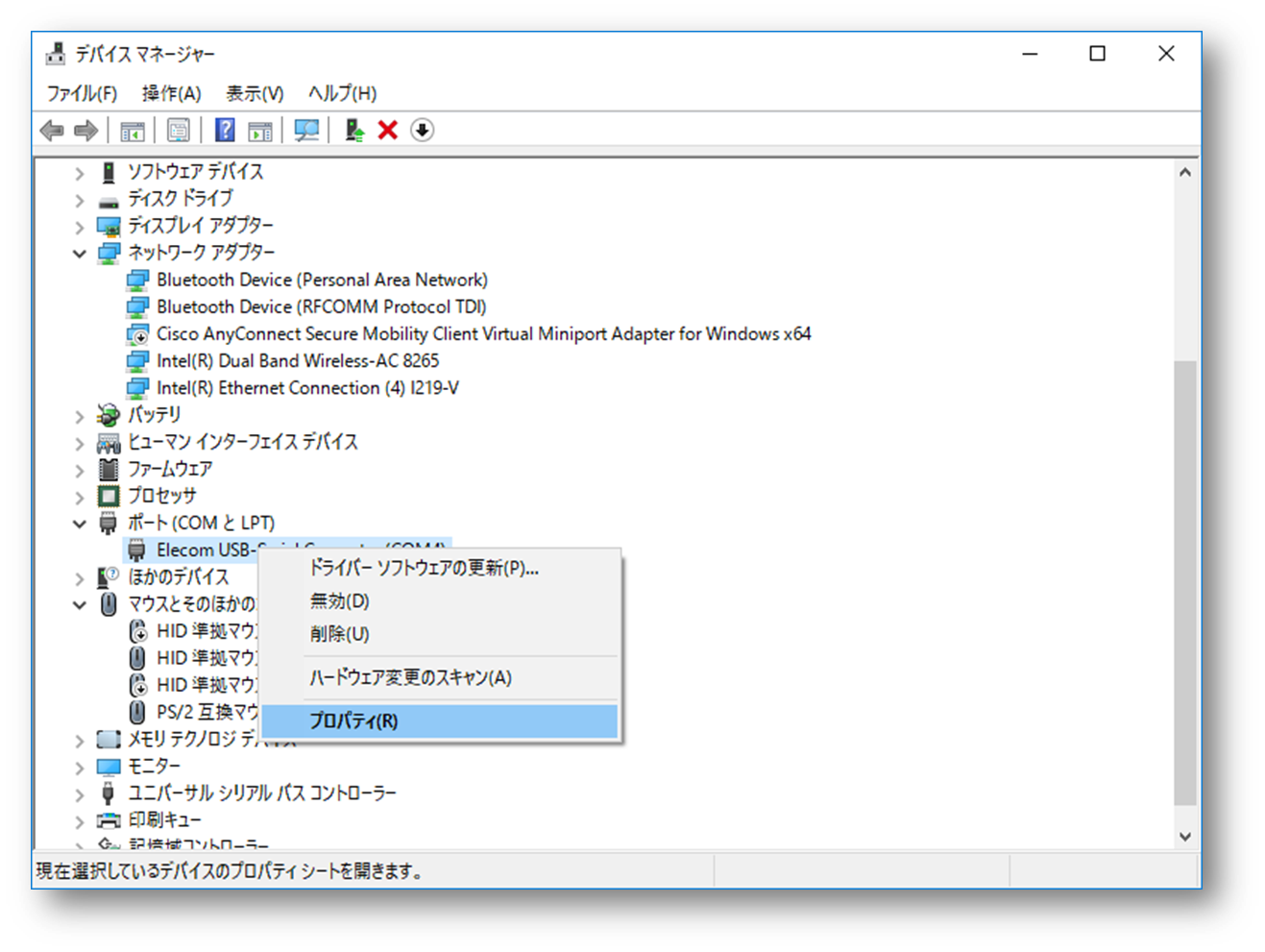Click the monitor category icon

pos(109,766)
